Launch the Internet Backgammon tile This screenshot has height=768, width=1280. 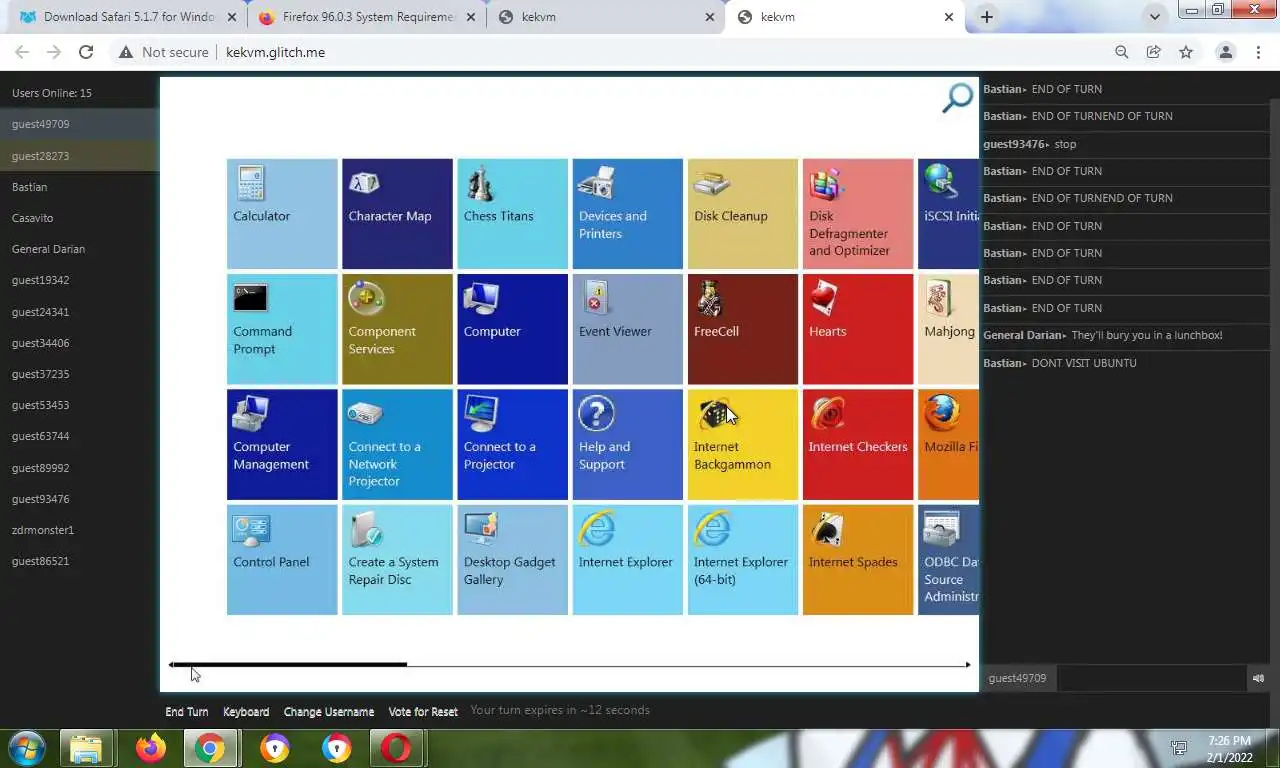[x=743, y=444]
